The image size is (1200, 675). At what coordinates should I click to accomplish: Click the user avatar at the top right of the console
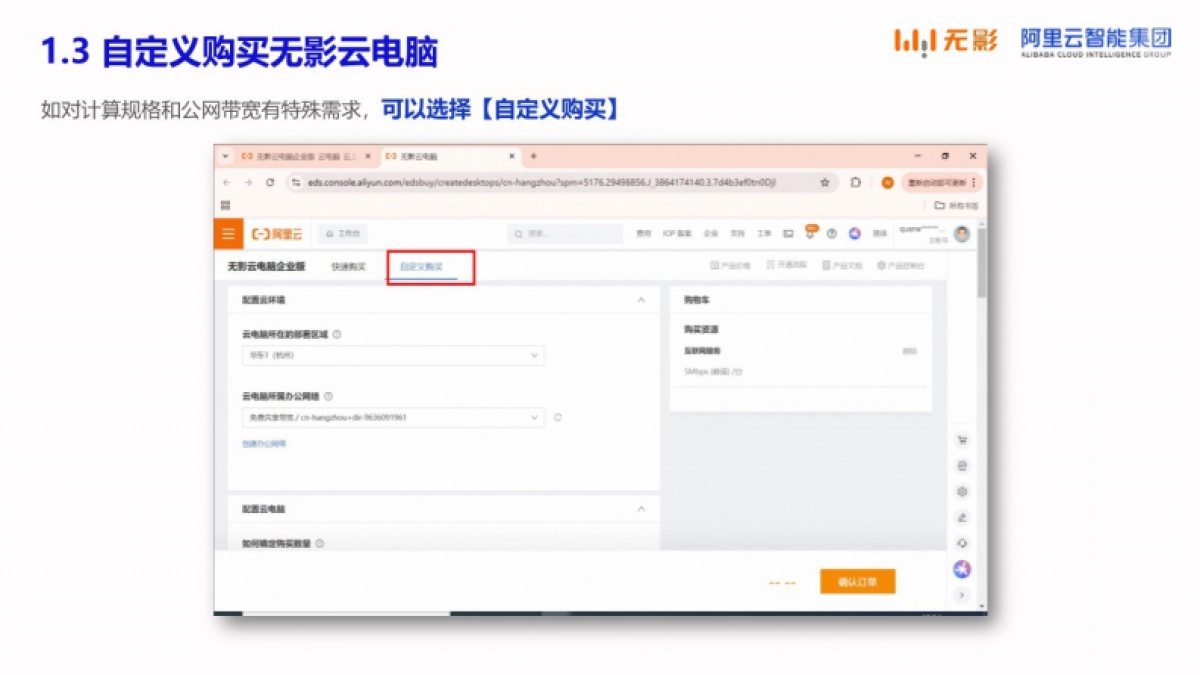[x=962, y=233]
